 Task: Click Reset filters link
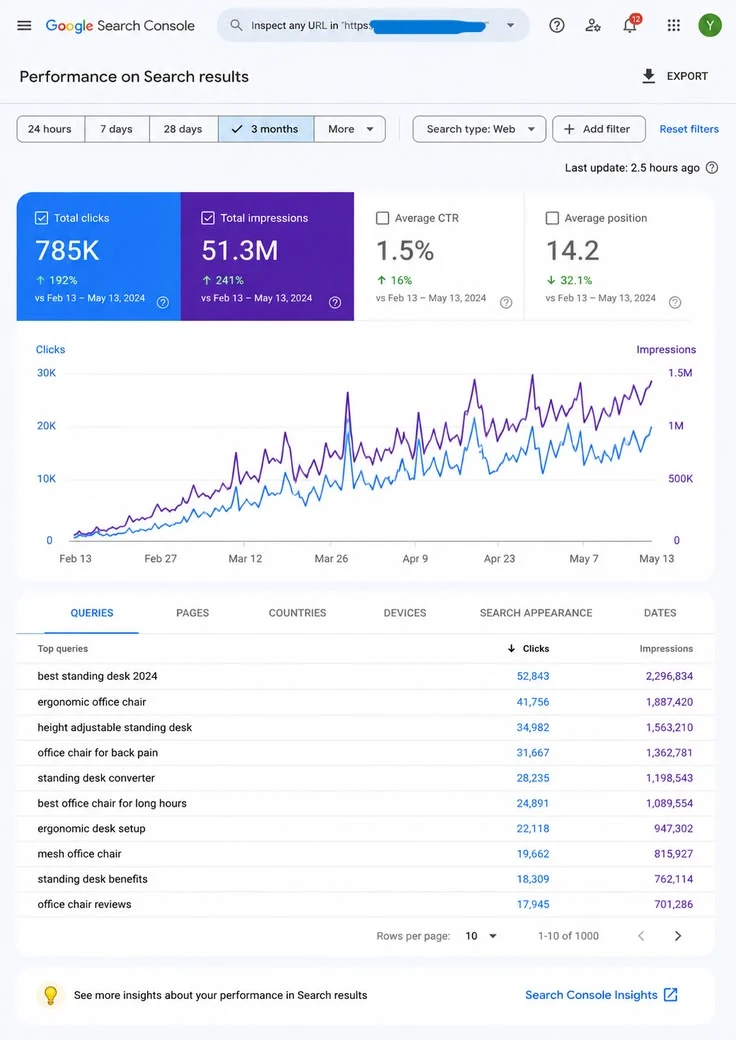[689, 129]
